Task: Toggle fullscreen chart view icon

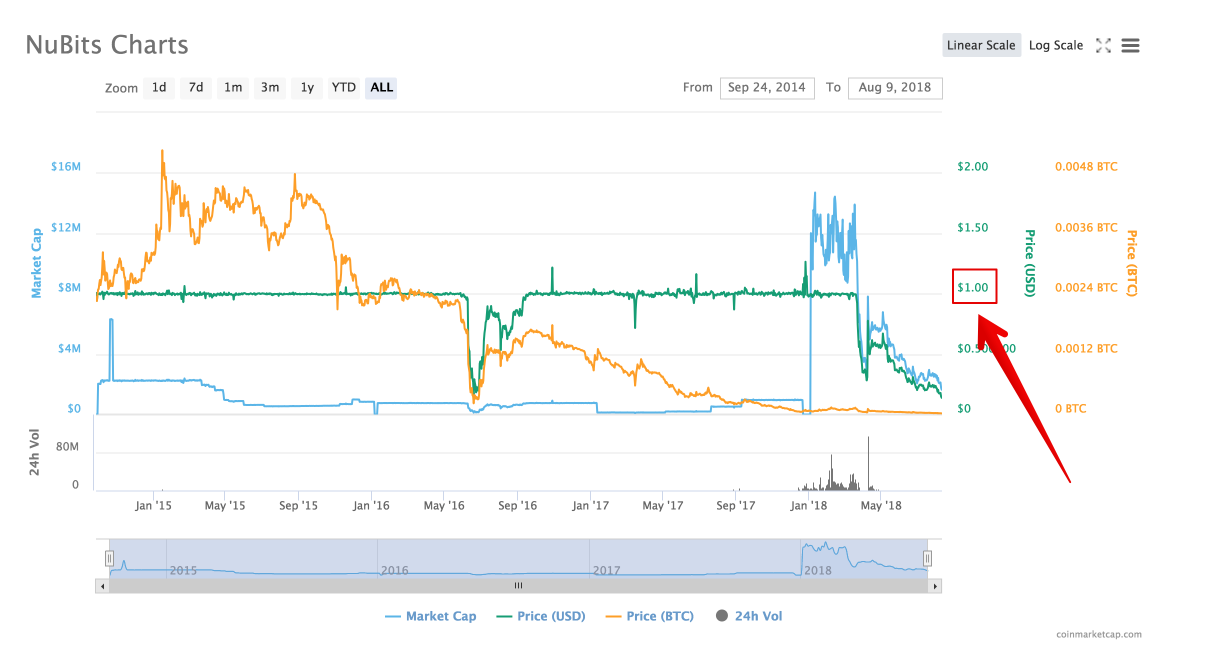Action: pyautogui.click(x=1103, y=45)
